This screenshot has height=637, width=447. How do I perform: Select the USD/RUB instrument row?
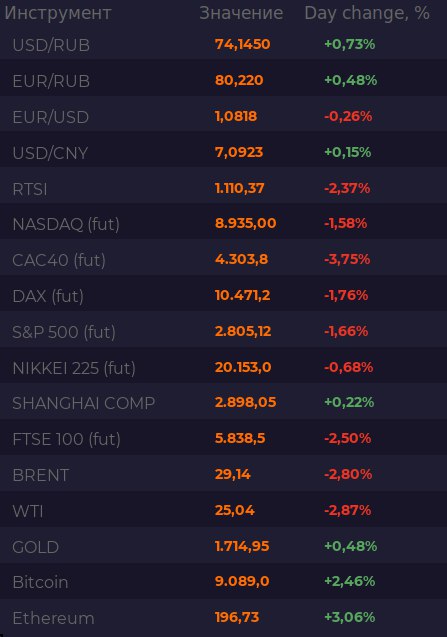(224, 45)
